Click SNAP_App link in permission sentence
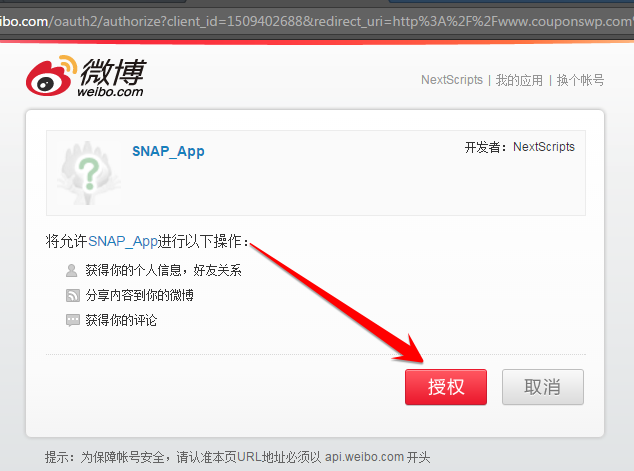The image size is (634, 471). (x=123, y=241)
